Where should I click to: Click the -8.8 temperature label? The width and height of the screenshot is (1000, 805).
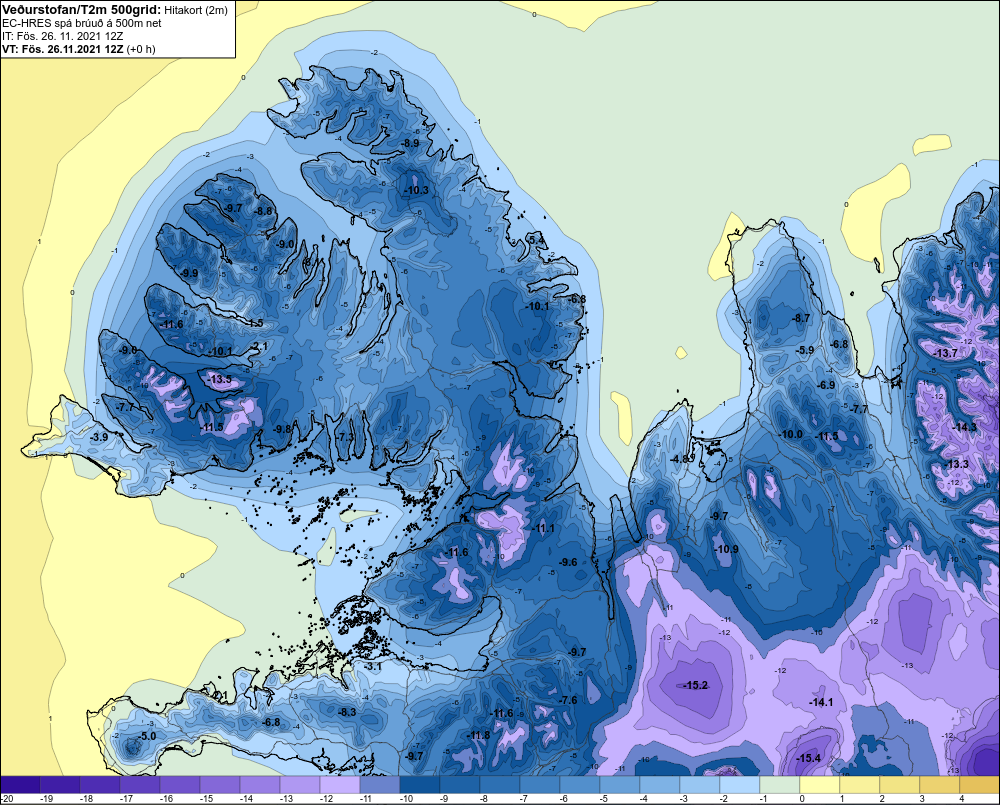[x=263, y=211]
